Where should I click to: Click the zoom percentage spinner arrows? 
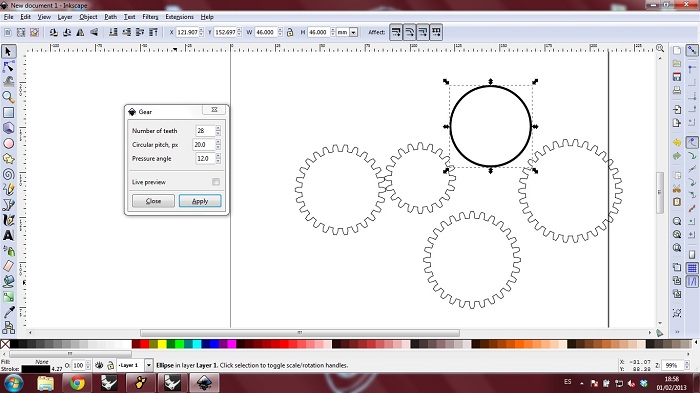(687, 365)
